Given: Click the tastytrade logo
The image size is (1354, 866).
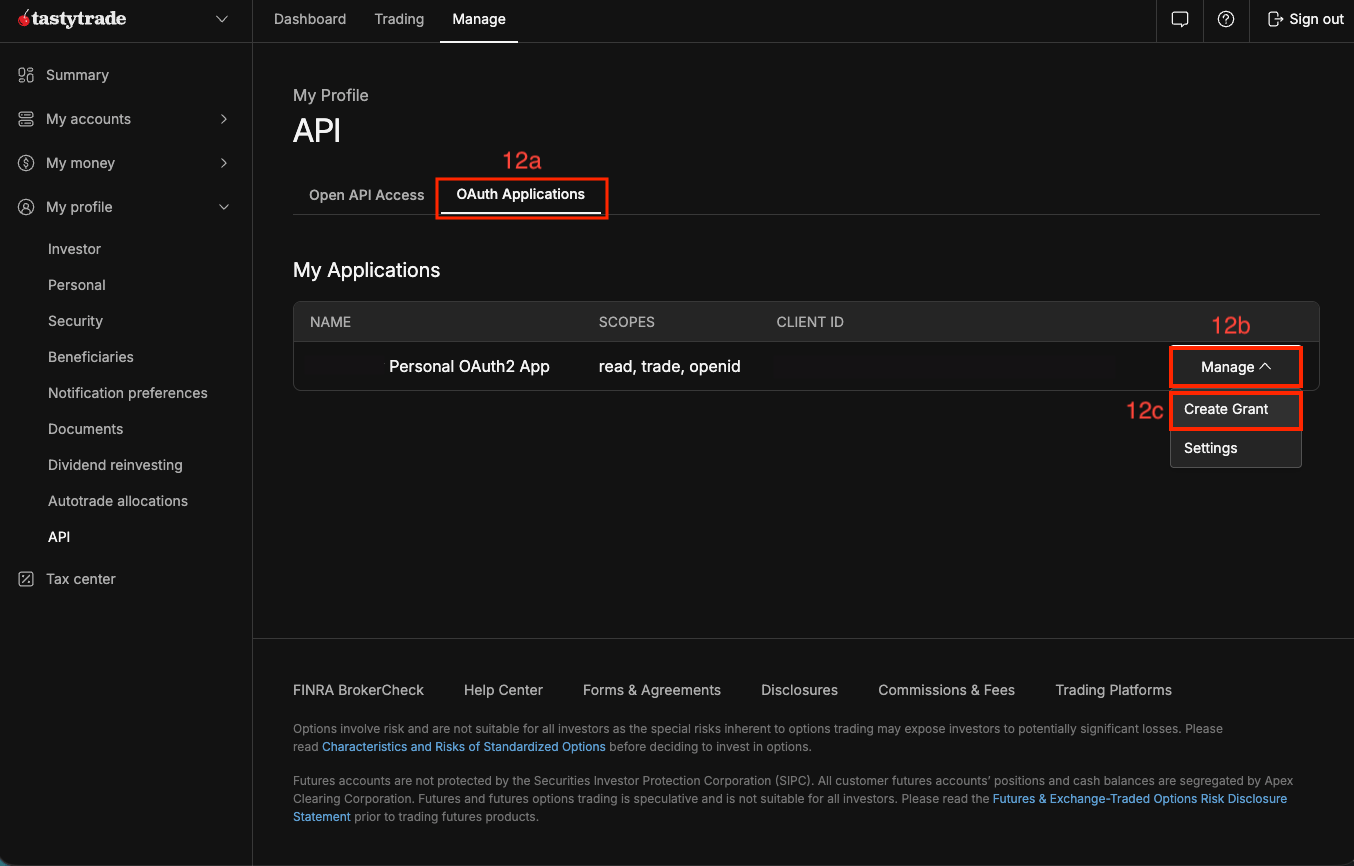Looking at the screenshot, I should point(72,19).
